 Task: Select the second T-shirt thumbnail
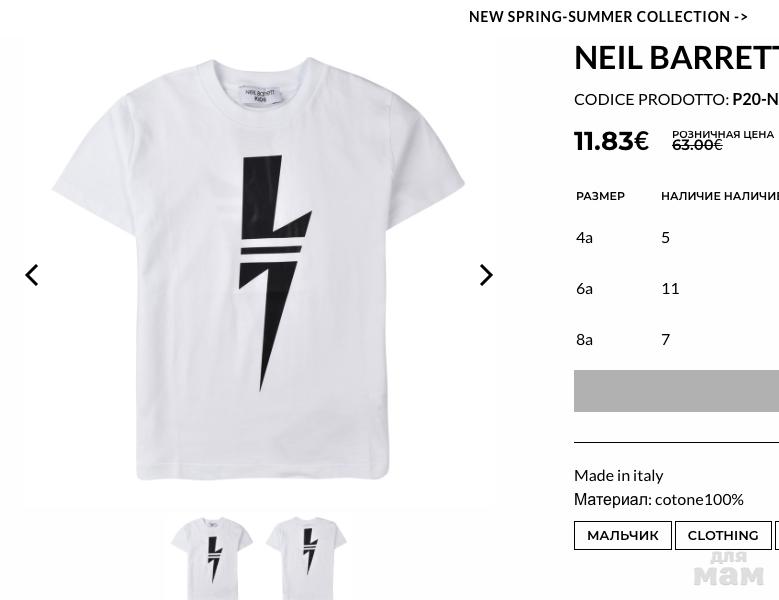click(306, 556)
